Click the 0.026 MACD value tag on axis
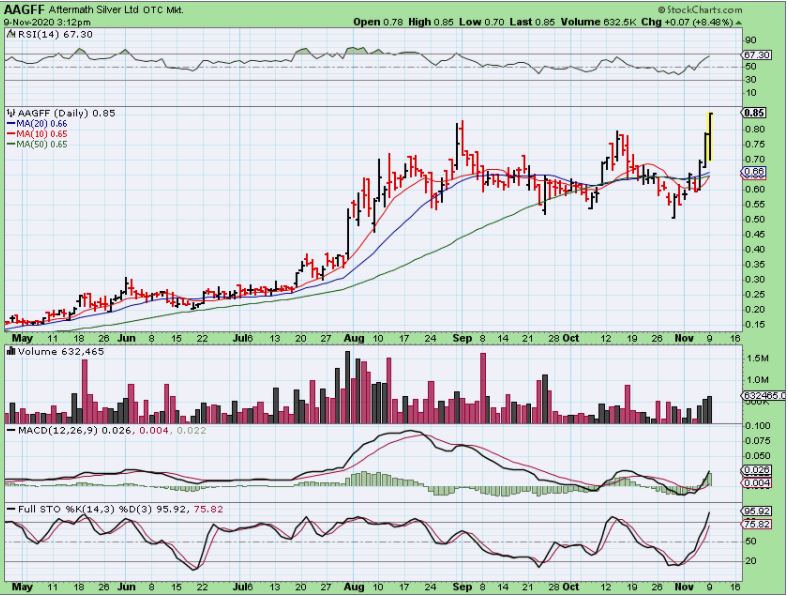The width and height of the screenshot is (788, 596). [756, 470]
